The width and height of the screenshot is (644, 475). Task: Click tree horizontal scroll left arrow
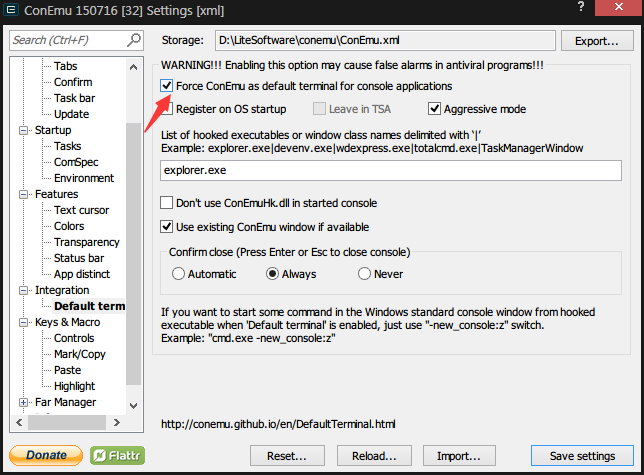[x=19, y=422]
